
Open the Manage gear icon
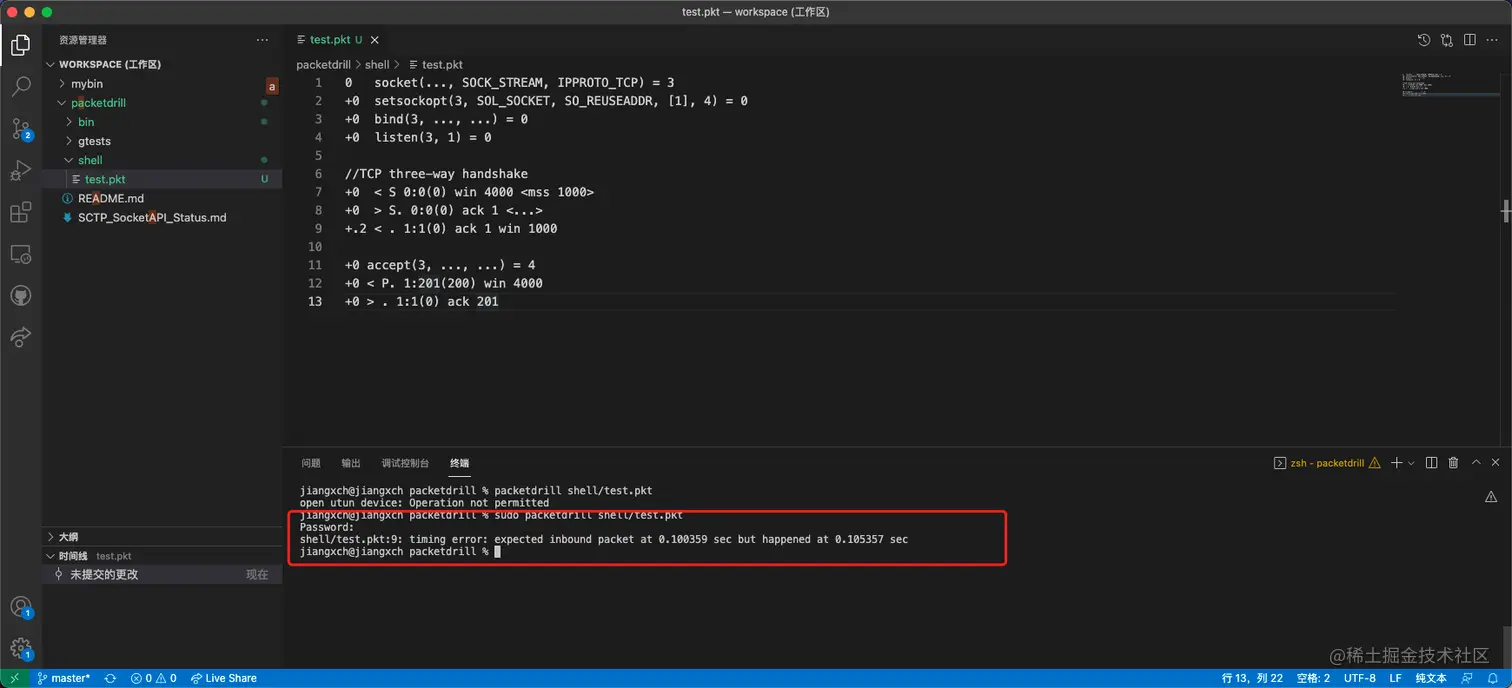coord(20,648)
